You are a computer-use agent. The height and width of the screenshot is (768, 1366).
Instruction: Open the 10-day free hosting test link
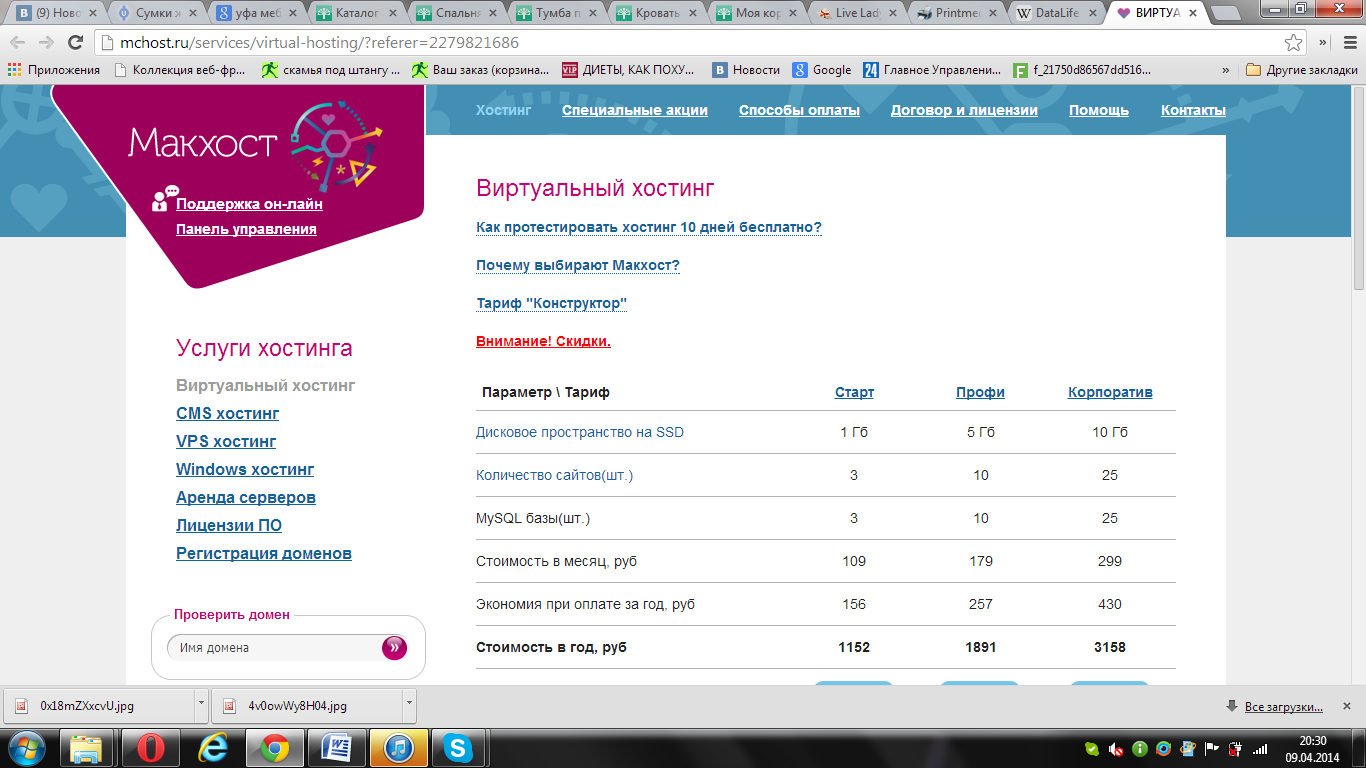pos(649,227)
